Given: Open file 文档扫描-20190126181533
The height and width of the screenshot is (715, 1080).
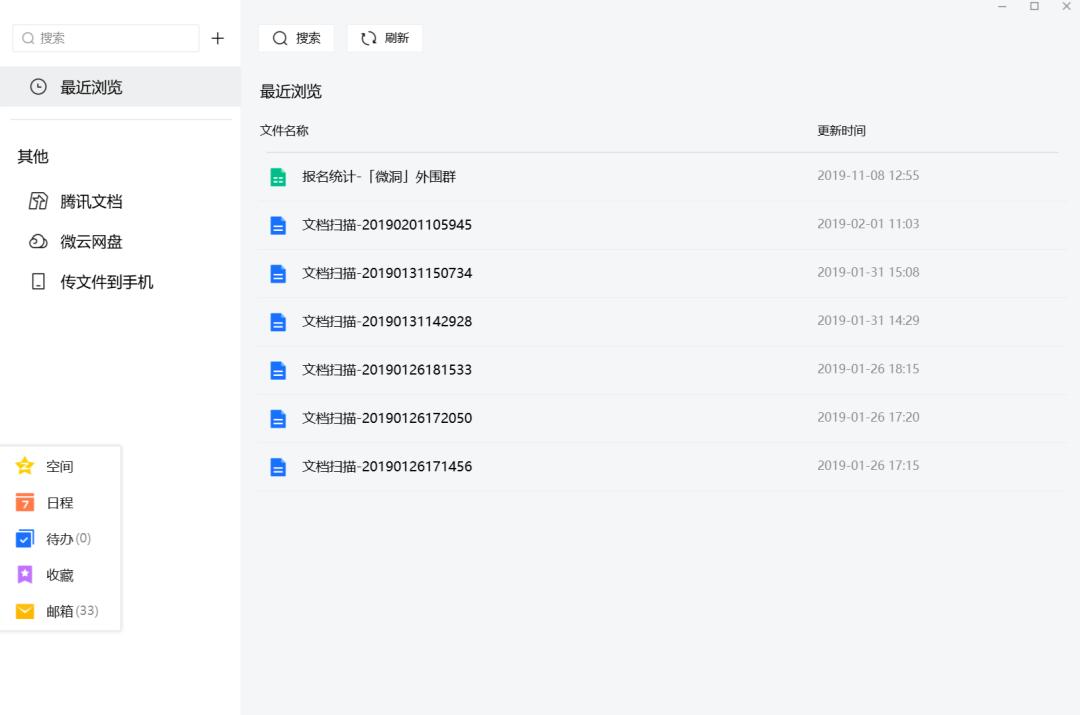Looking at the screenshot, I should coord(386,369).
